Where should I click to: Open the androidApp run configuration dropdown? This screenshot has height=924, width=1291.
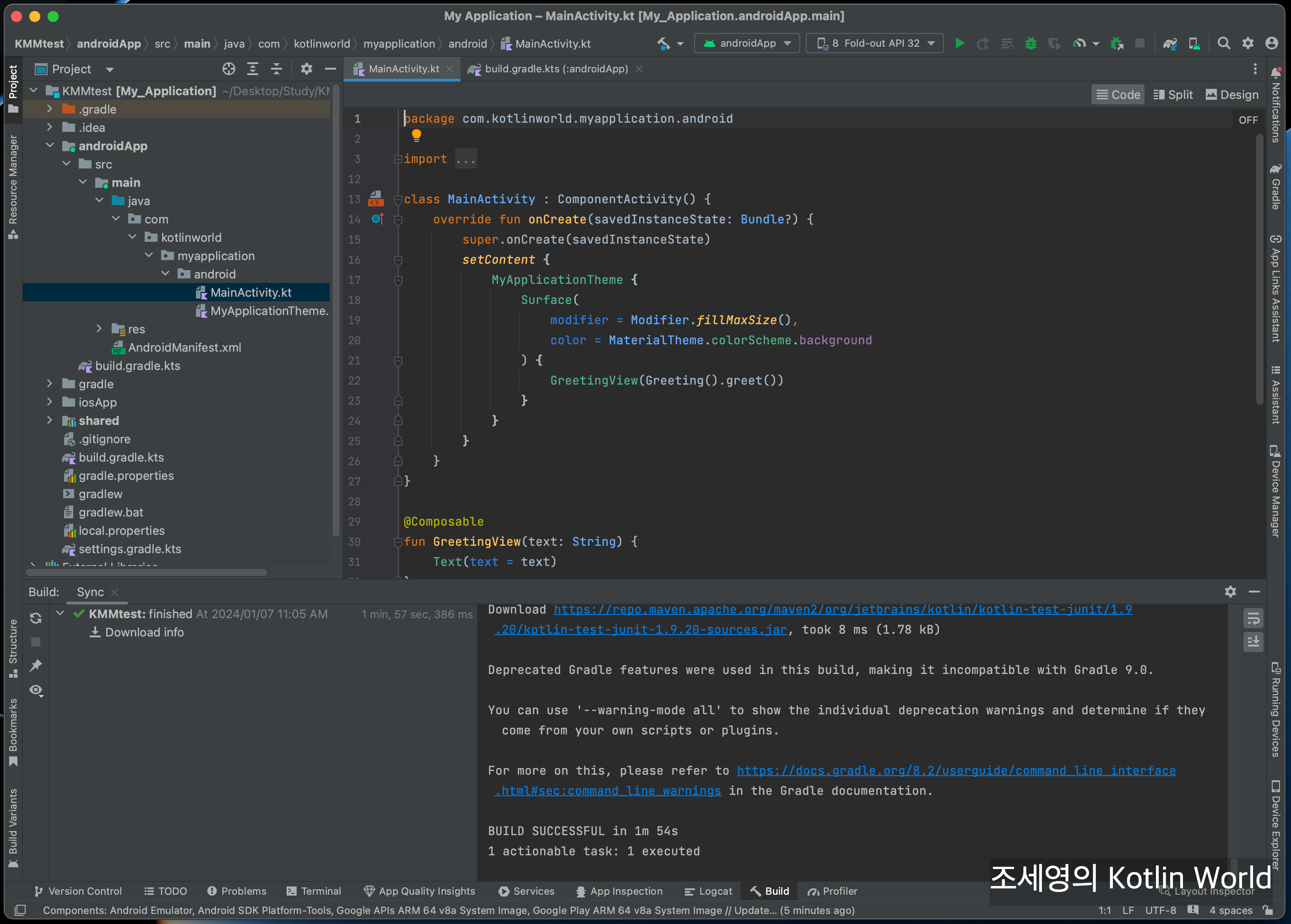click(747, 43)
